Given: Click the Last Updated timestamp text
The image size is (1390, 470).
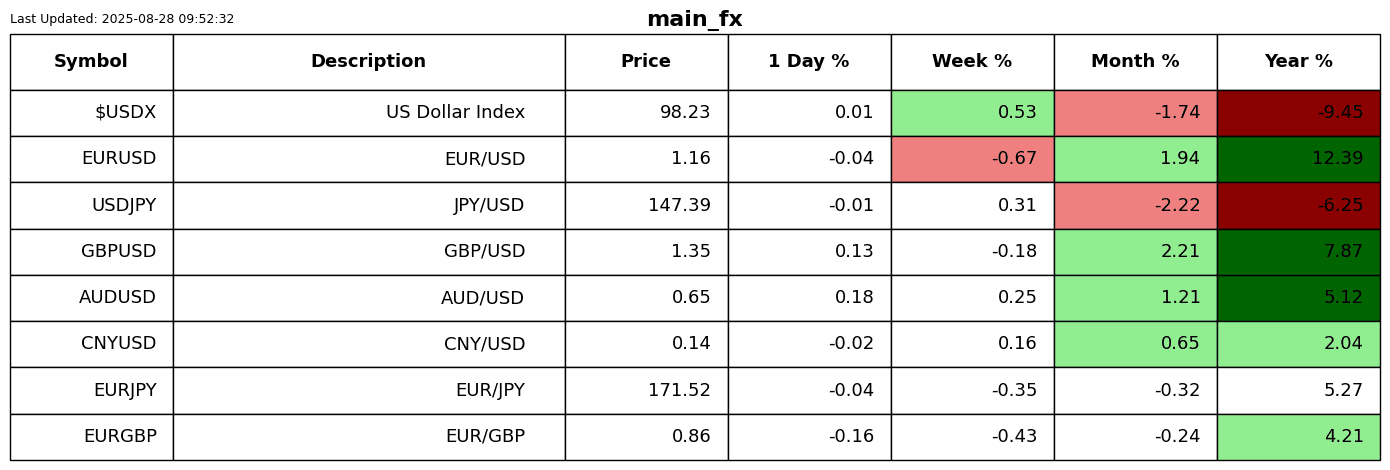Looking at the screenshot, I should click(x=122, y=19).
